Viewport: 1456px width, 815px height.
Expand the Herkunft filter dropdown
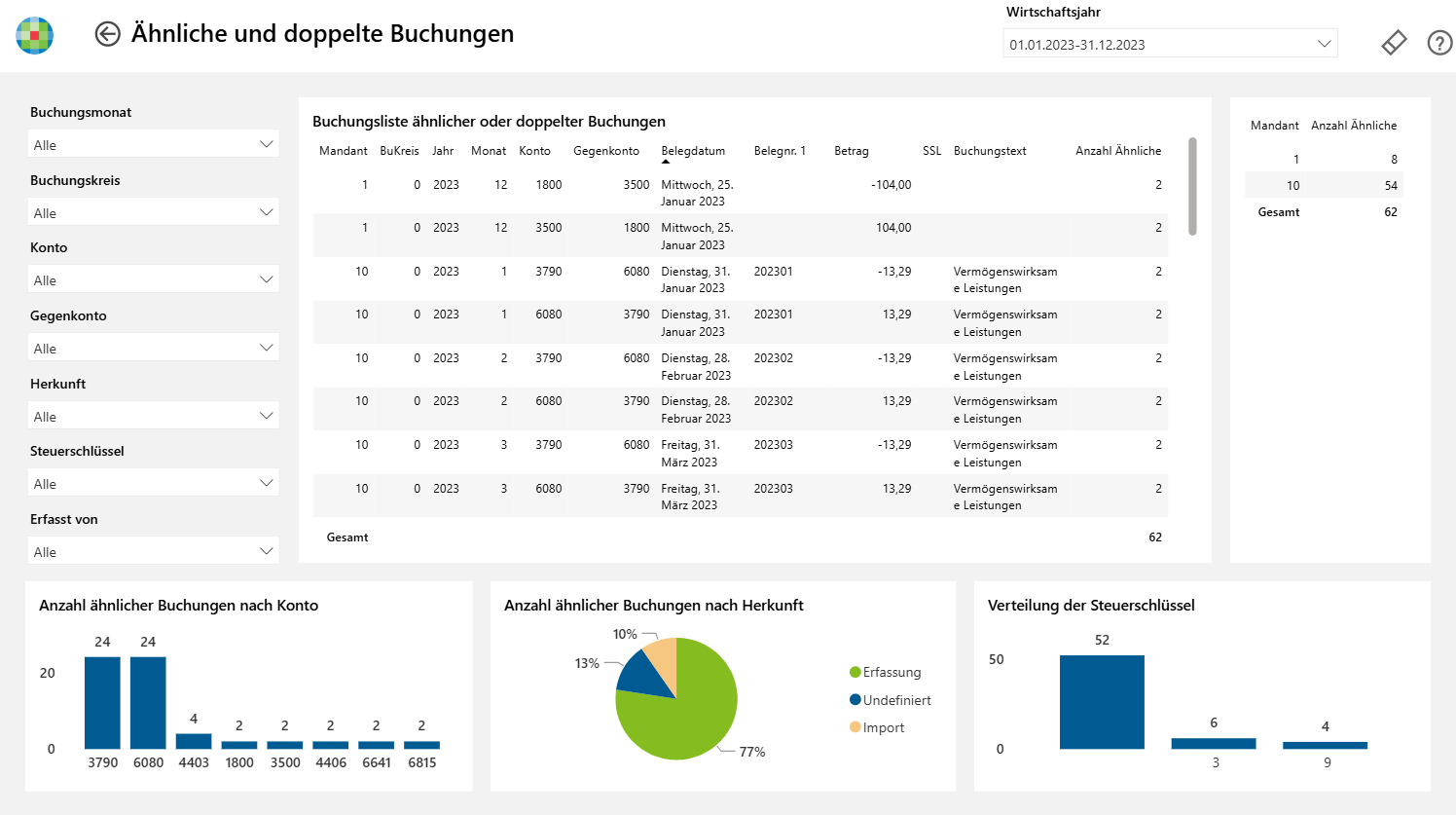point(154,416)
